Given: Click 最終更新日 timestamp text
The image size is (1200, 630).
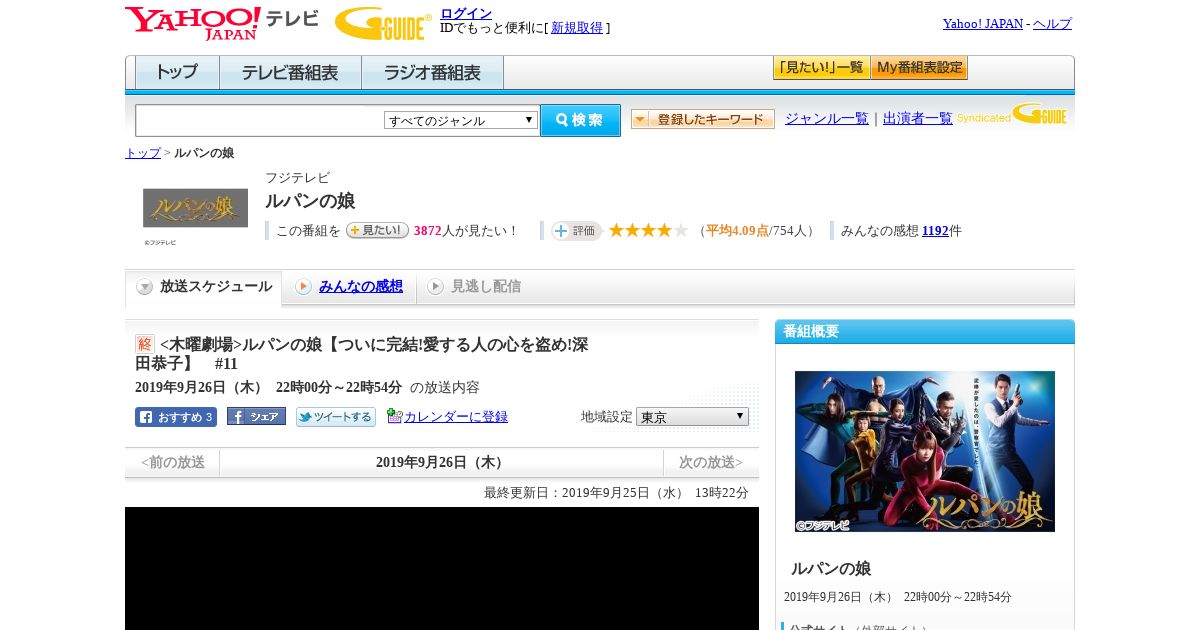Looking at the screenshot, I should point(616,493).
